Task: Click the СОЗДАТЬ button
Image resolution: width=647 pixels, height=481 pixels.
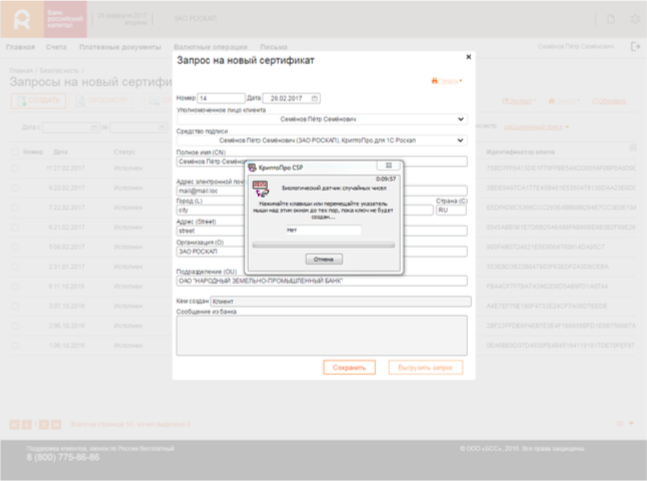Action: [38, 101]
